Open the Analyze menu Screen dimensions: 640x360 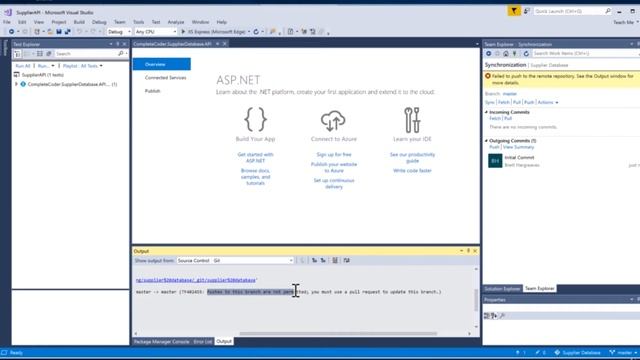pyautogui.click(x=176, y=22)
